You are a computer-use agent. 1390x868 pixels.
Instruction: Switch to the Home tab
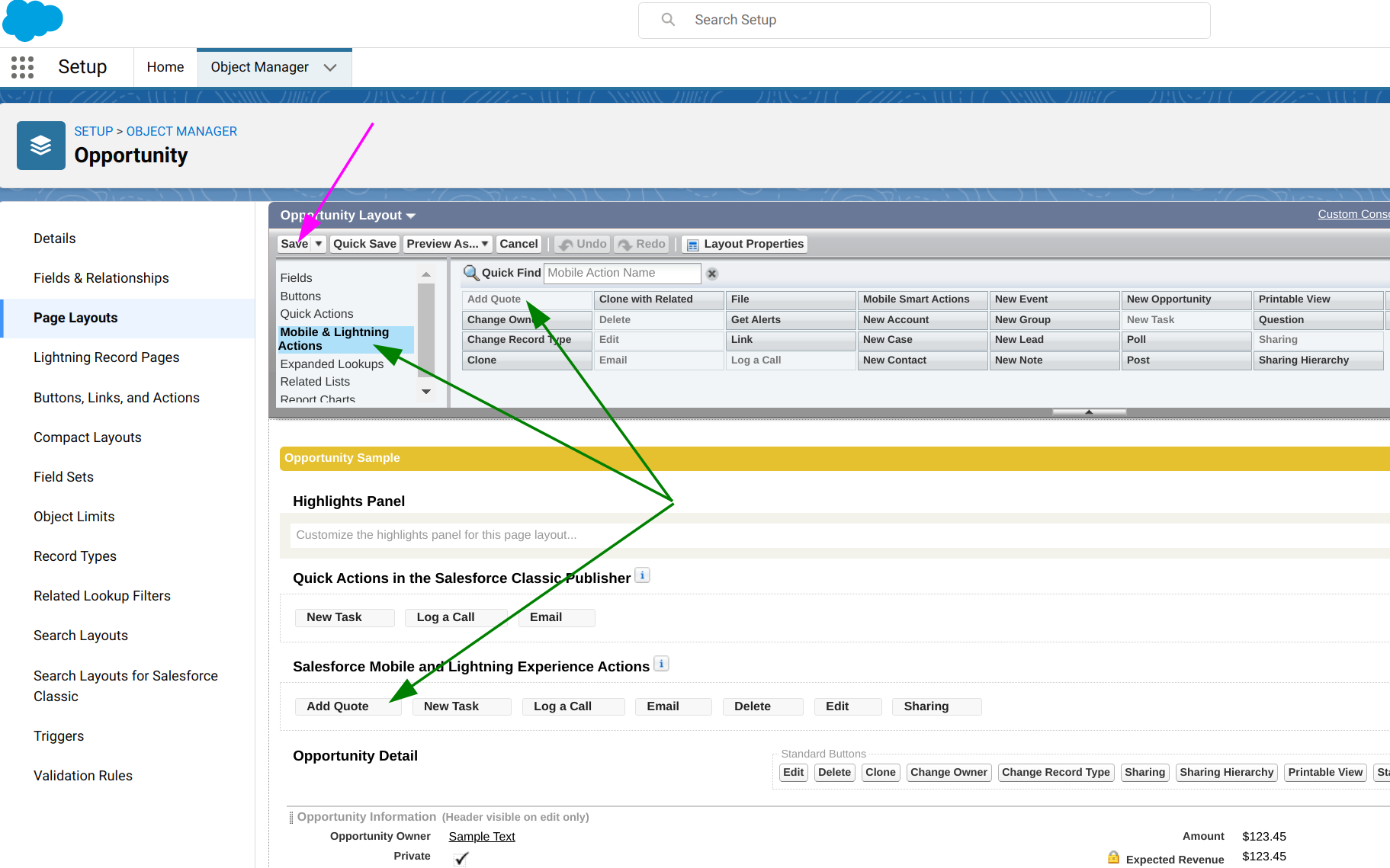tap(165, 67)
